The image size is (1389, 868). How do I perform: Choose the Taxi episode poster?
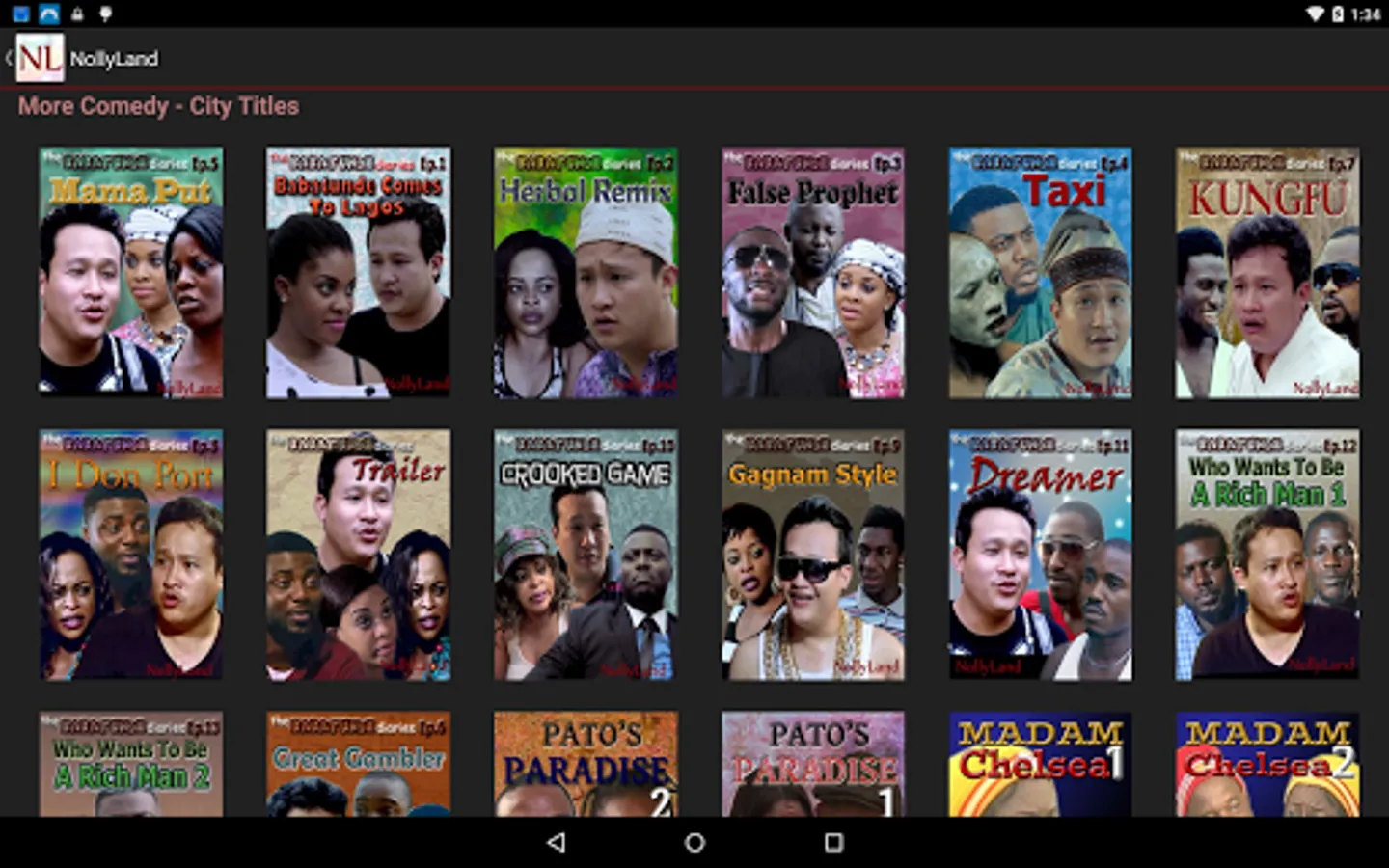pos(1041,272)
